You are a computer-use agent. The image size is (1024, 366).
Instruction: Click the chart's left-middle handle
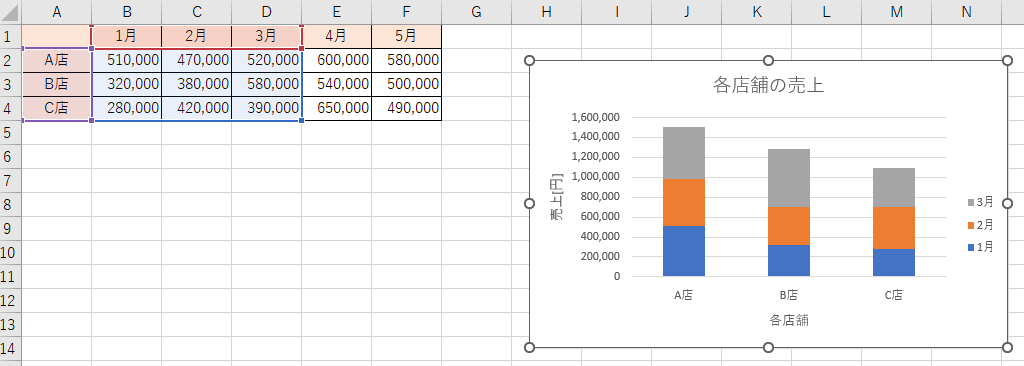530,204
